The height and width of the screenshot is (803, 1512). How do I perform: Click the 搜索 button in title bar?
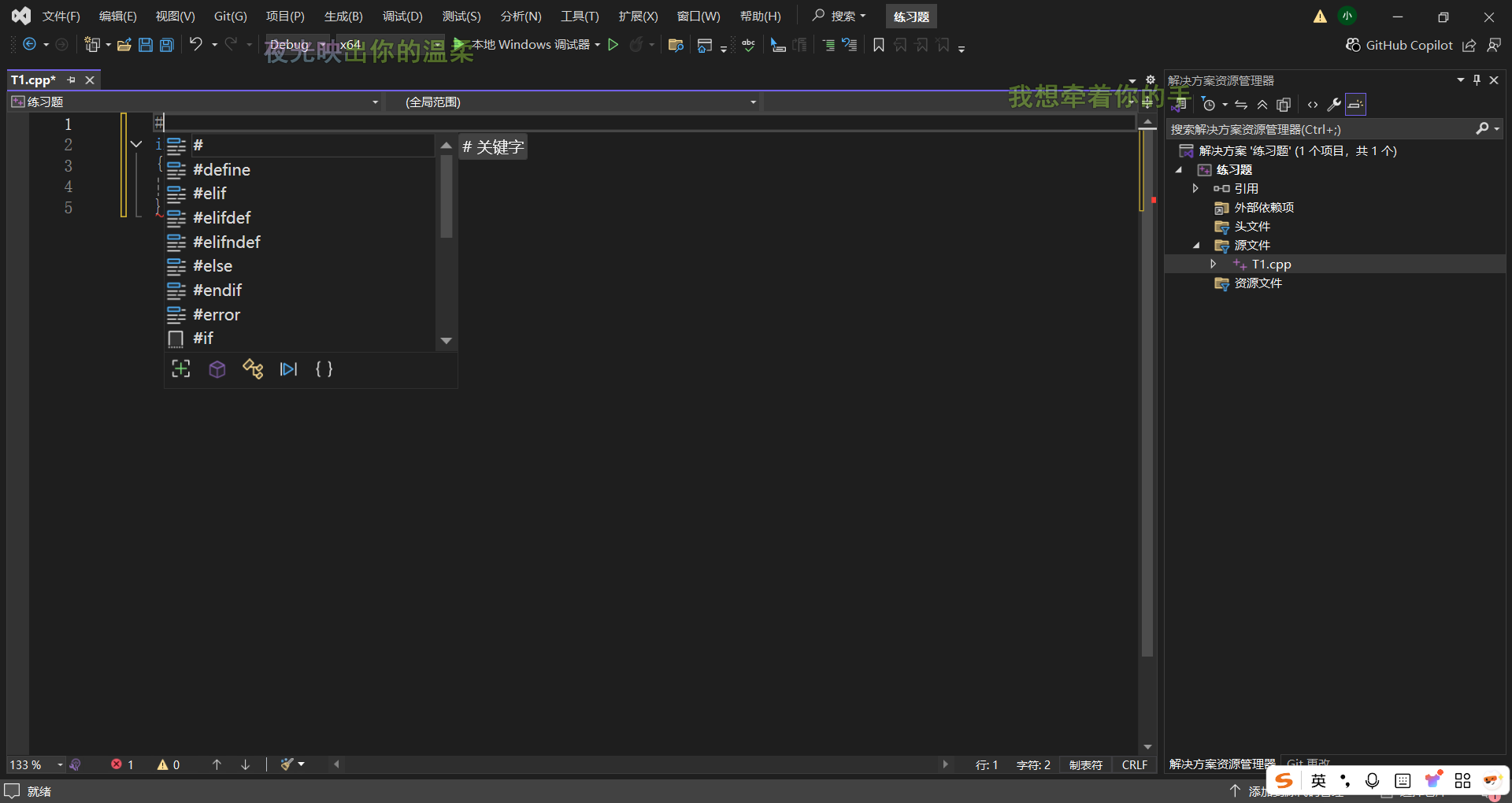point(839,17)
